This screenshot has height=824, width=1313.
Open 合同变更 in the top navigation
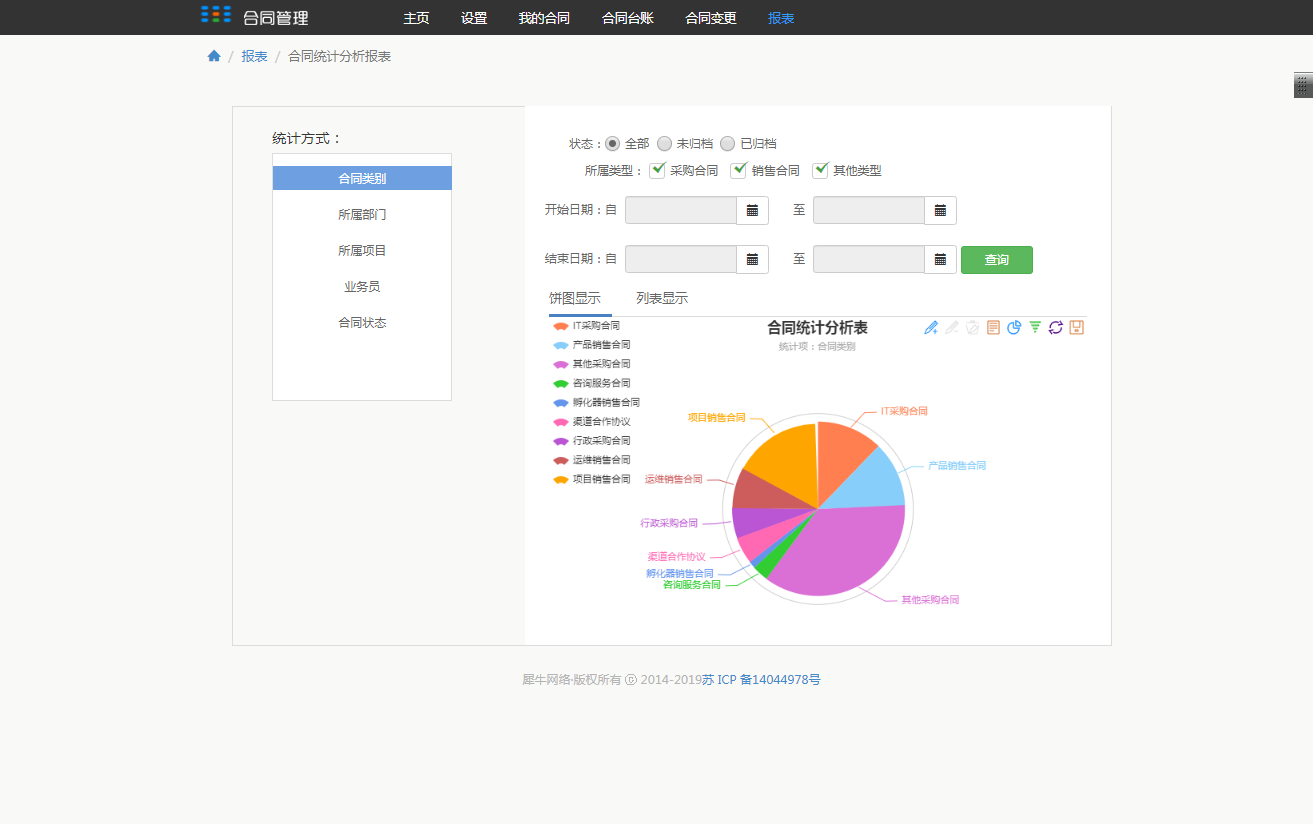(x=711, y=18)
